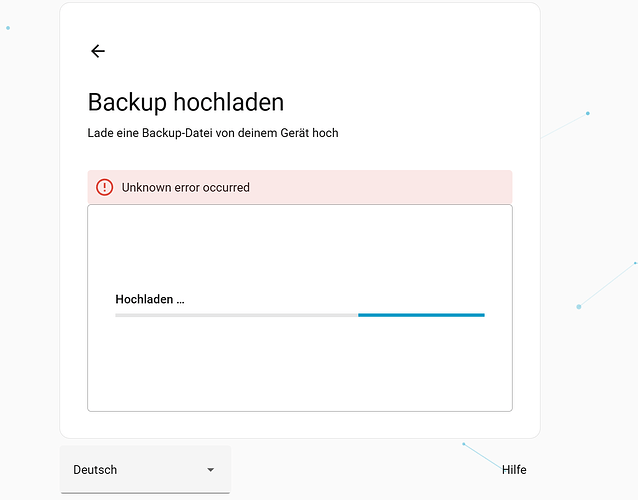
Task: Click empty space inside the upload box
Action: pos(300,245)
